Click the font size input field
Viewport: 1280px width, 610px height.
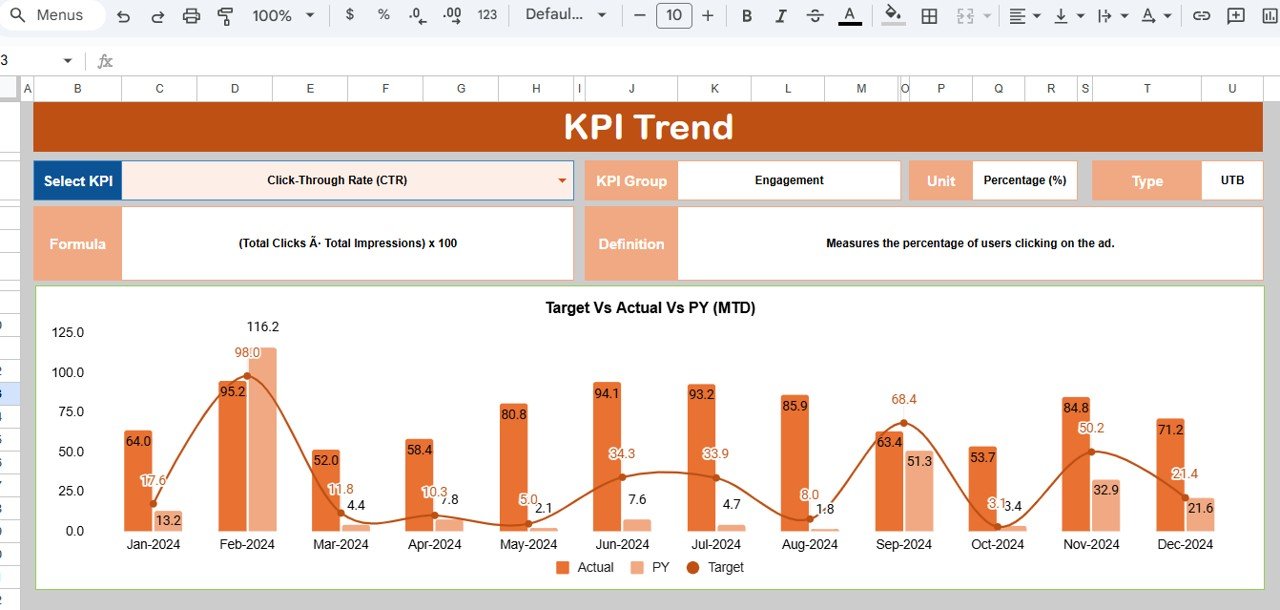point(674,16)
